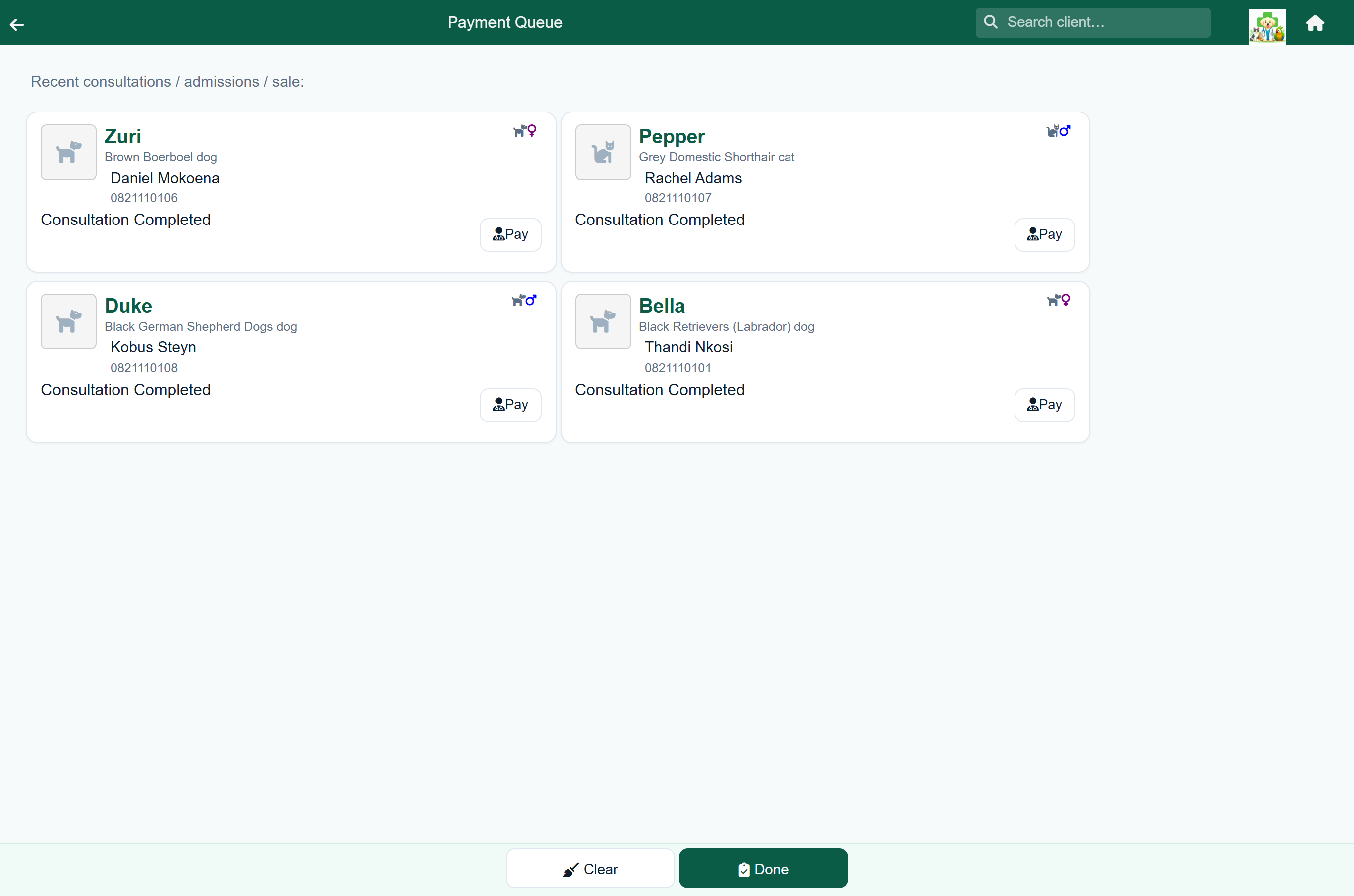
Task: Click Consultation Completed status on Duke's card
Action: 125,390
